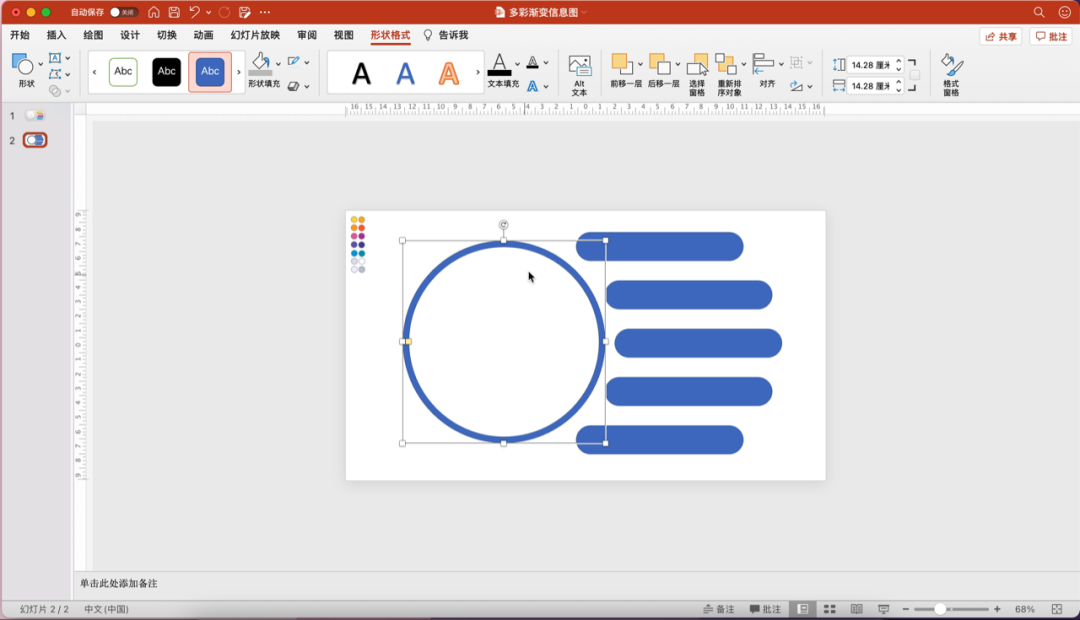This screenshot has width=1080, height=620.
Task: Start slideshow from the status bar icon
Action: click(x=883, y=609)
